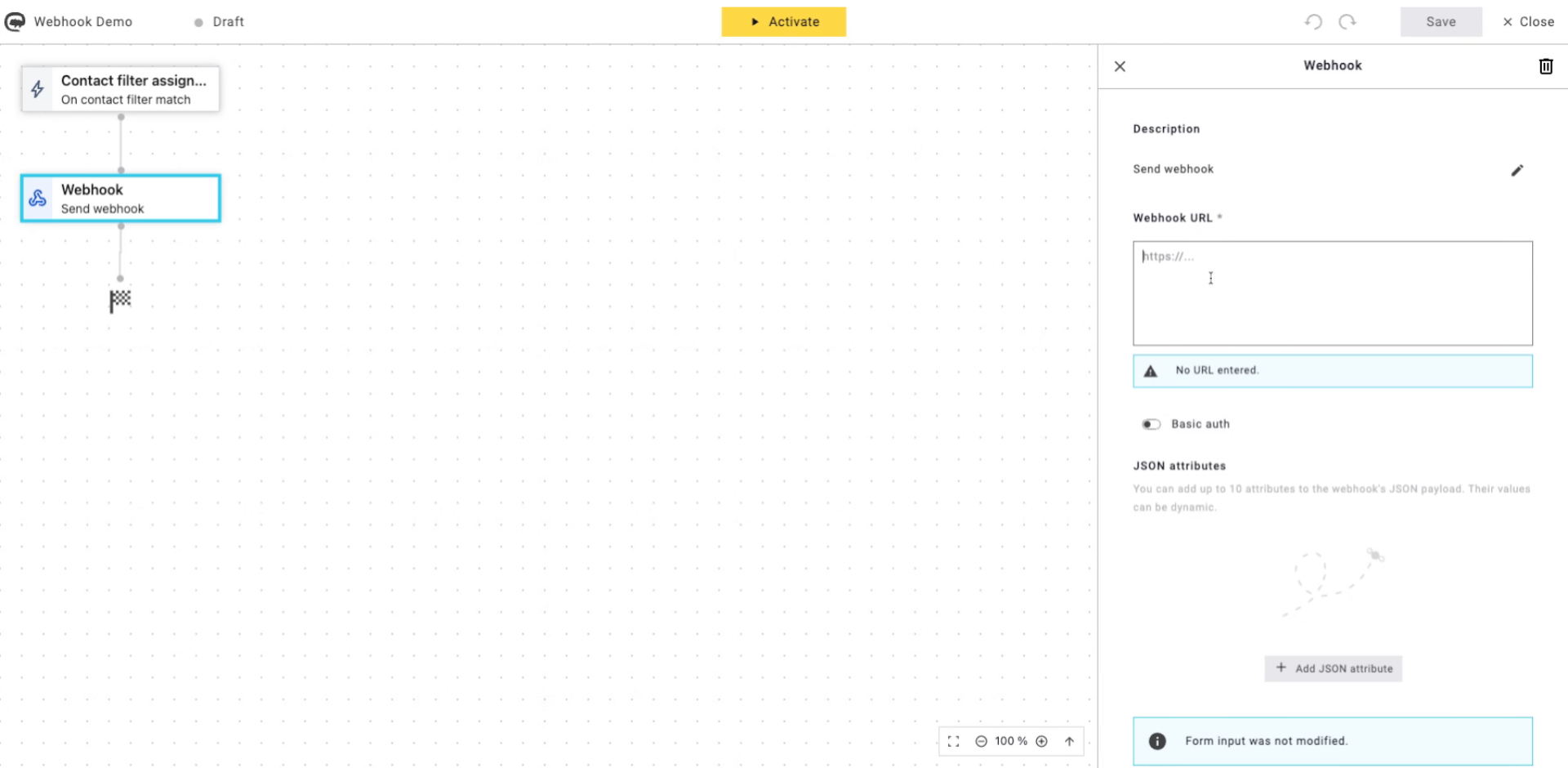Viewport: 1568px width, 768px height.
Task: Click the undo icon in the top bar
Action: tap(1313, 22)
